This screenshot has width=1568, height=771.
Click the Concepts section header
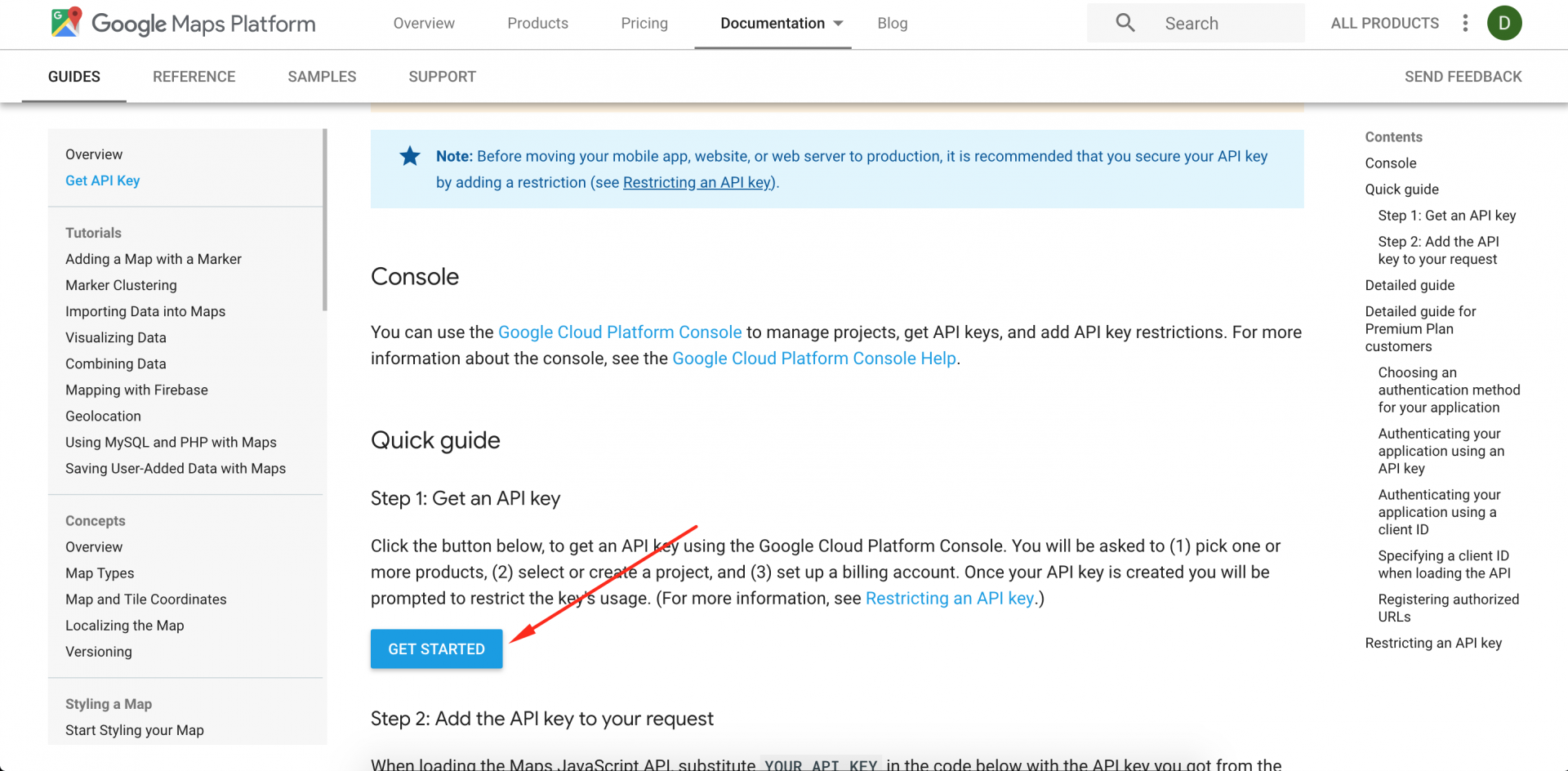click(x=96, y=520)
